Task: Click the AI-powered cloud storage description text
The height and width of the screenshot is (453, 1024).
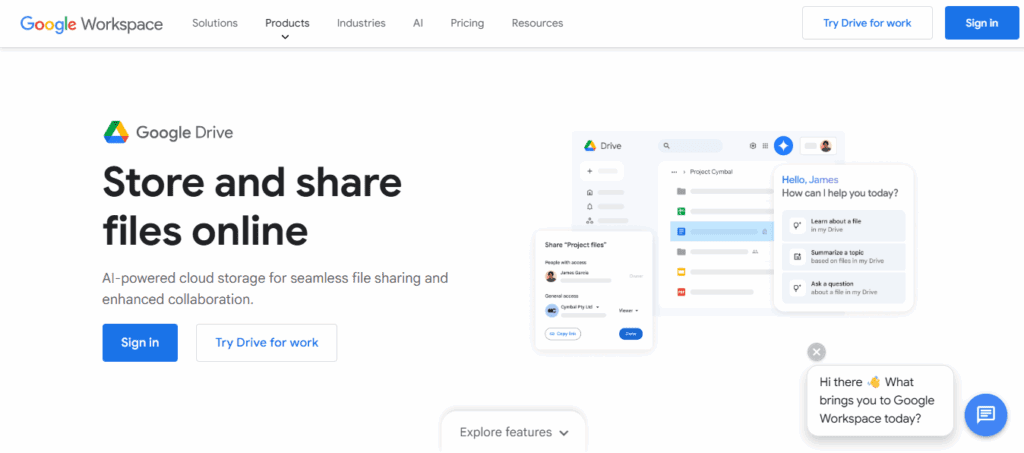Action: pyautogui.click(x=275, y=289)
